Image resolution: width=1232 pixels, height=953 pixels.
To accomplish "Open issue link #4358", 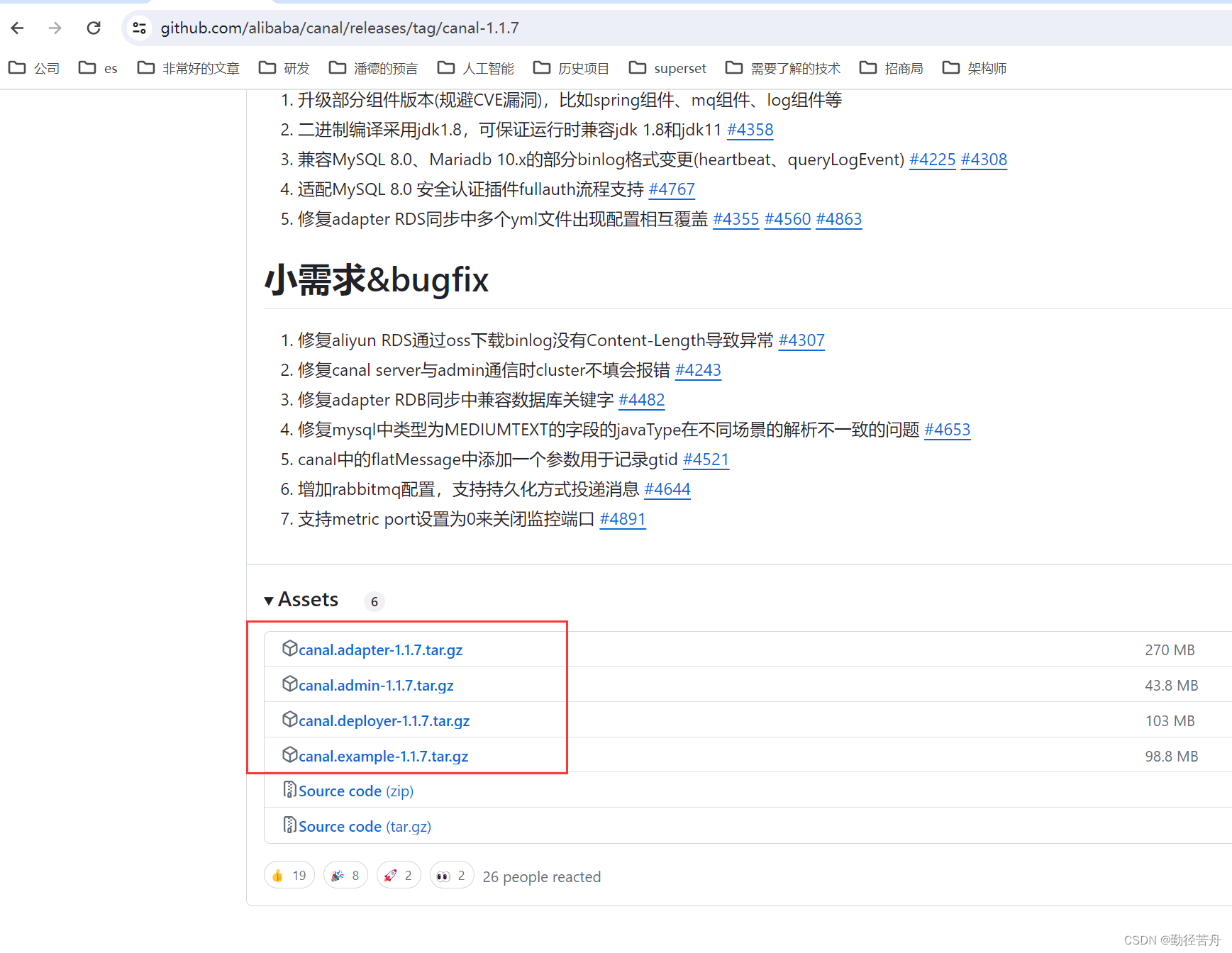I will click(x=750, y=130).
